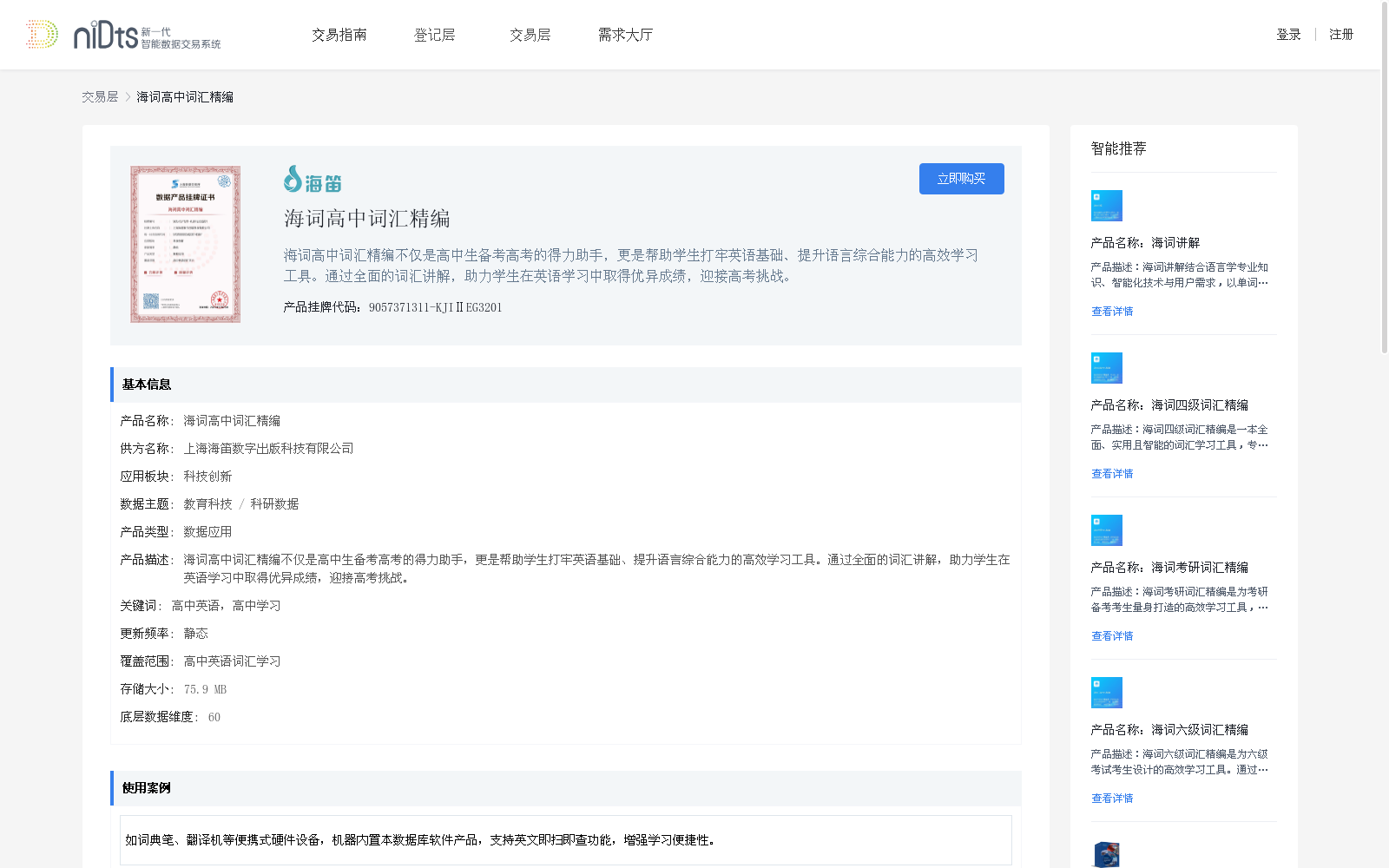View details of 海词讲解

1112,312
